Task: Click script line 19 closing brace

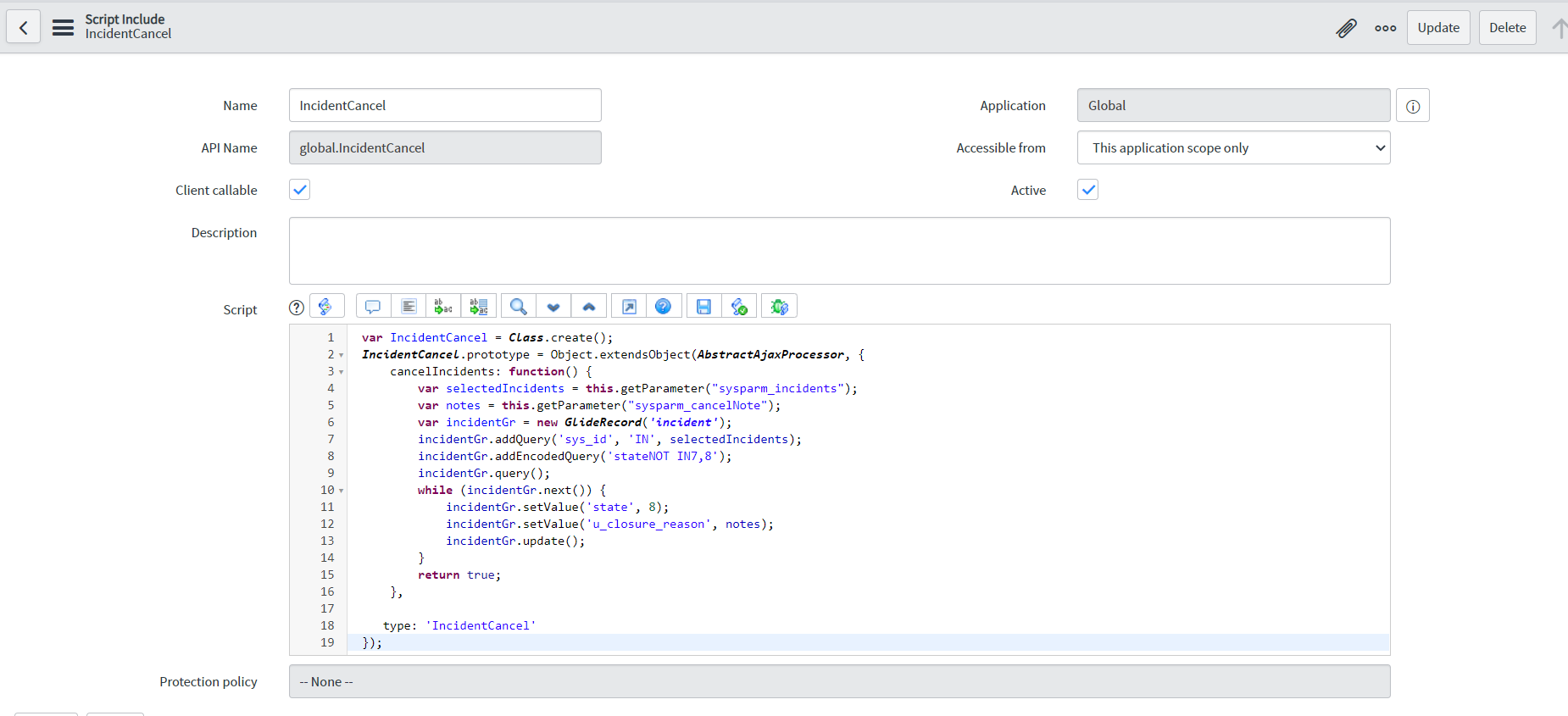Action: point(372,642)
